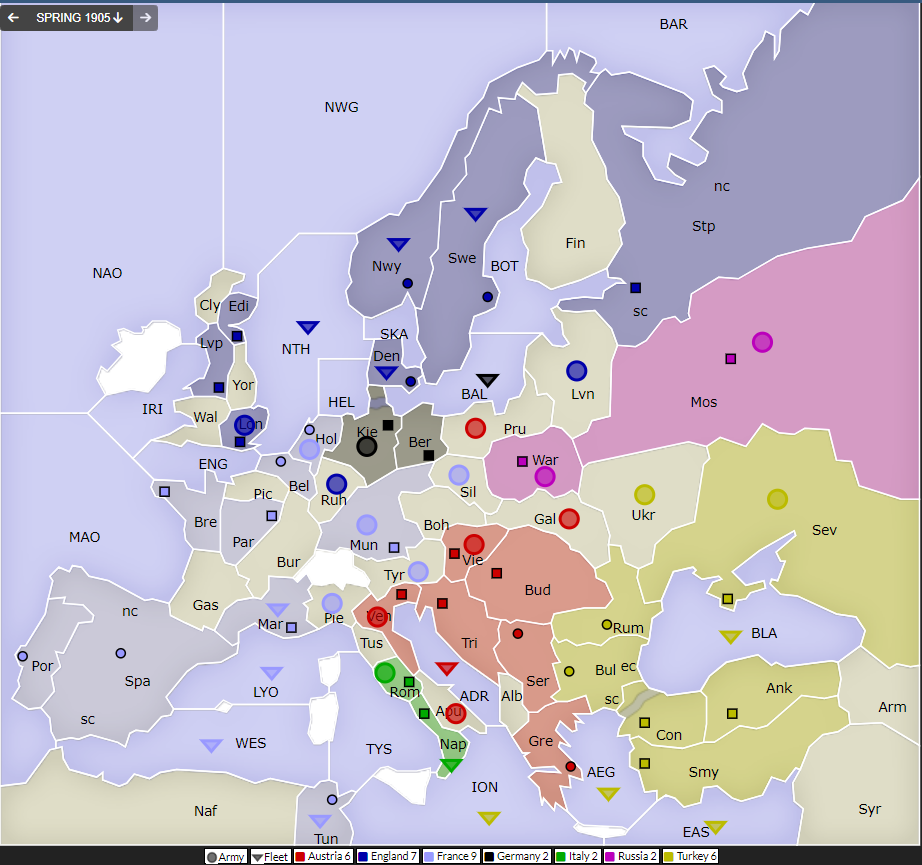Select the English fleet in Swe
Screen dimensions: 922x865
click(x=475, y=214)
